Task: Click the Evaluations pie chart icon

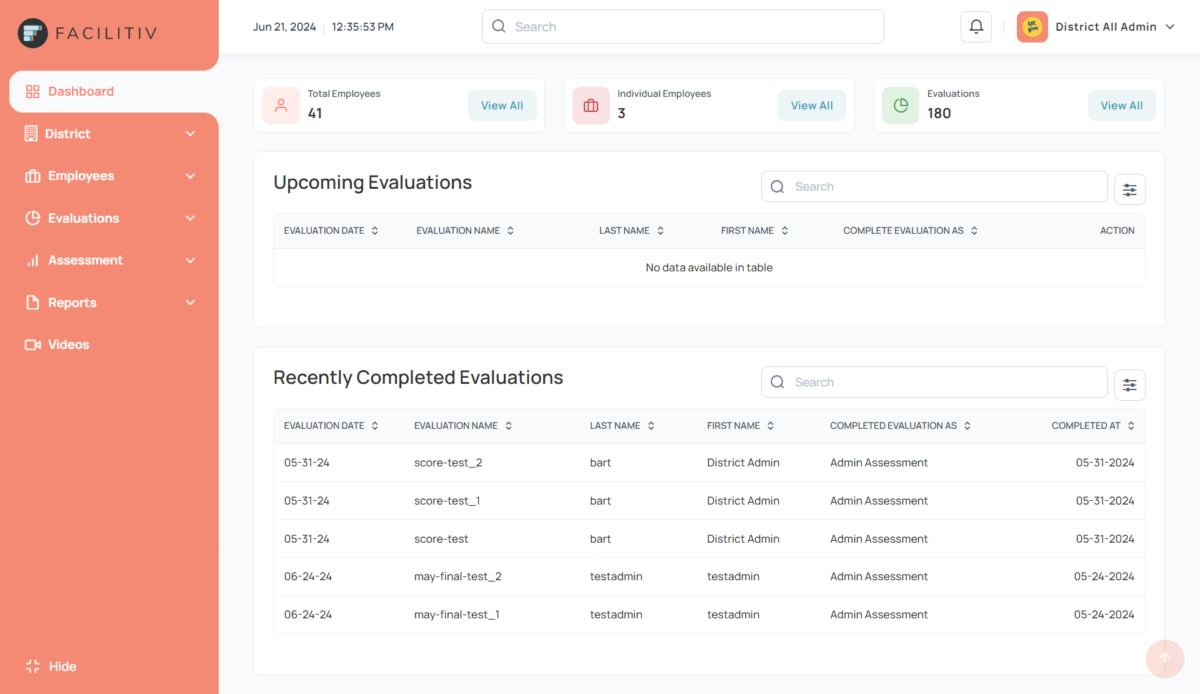Action: click(x=901, y=105)
